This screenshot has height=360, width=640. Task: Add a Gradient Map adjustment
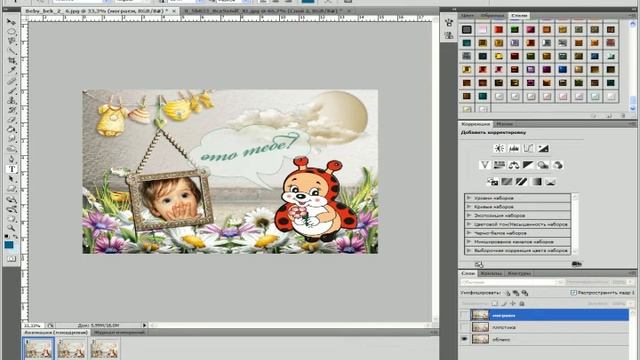coord(536,182)
